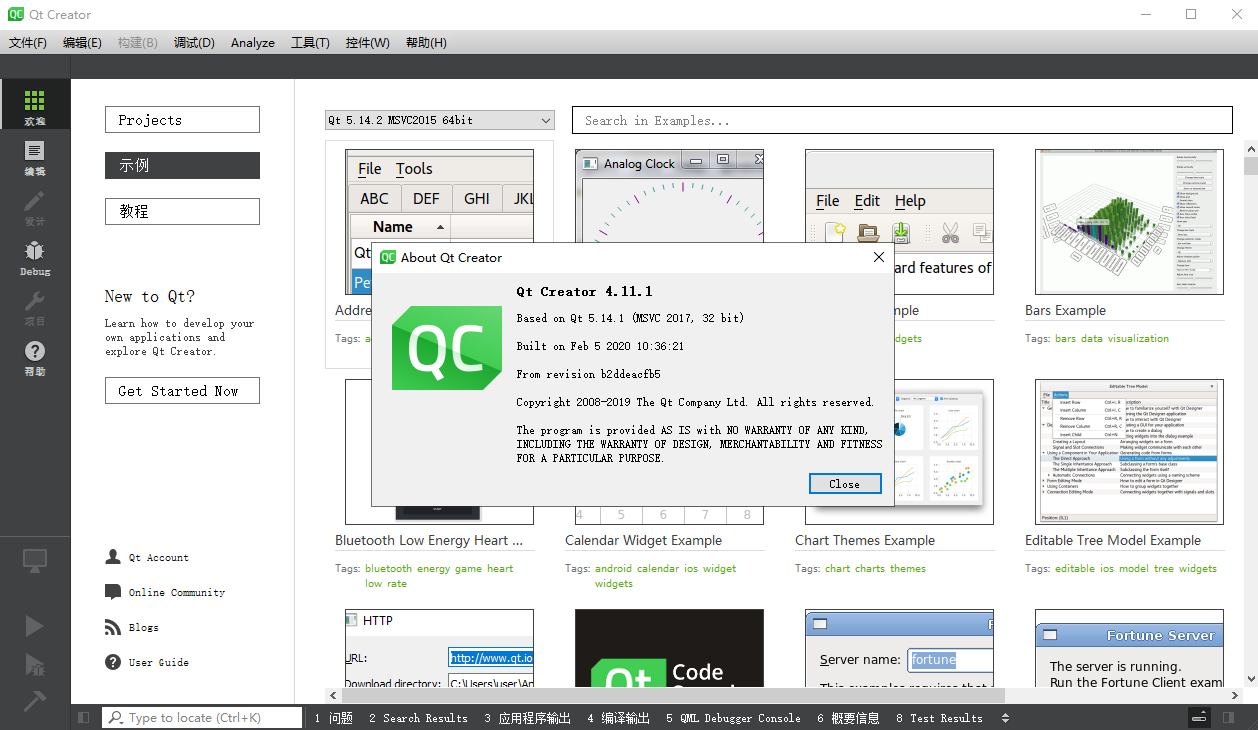Viewport: 1258px width, 730px height.
Task: Click the Calendar Widget Example title
Action: [x=643, y=540]
